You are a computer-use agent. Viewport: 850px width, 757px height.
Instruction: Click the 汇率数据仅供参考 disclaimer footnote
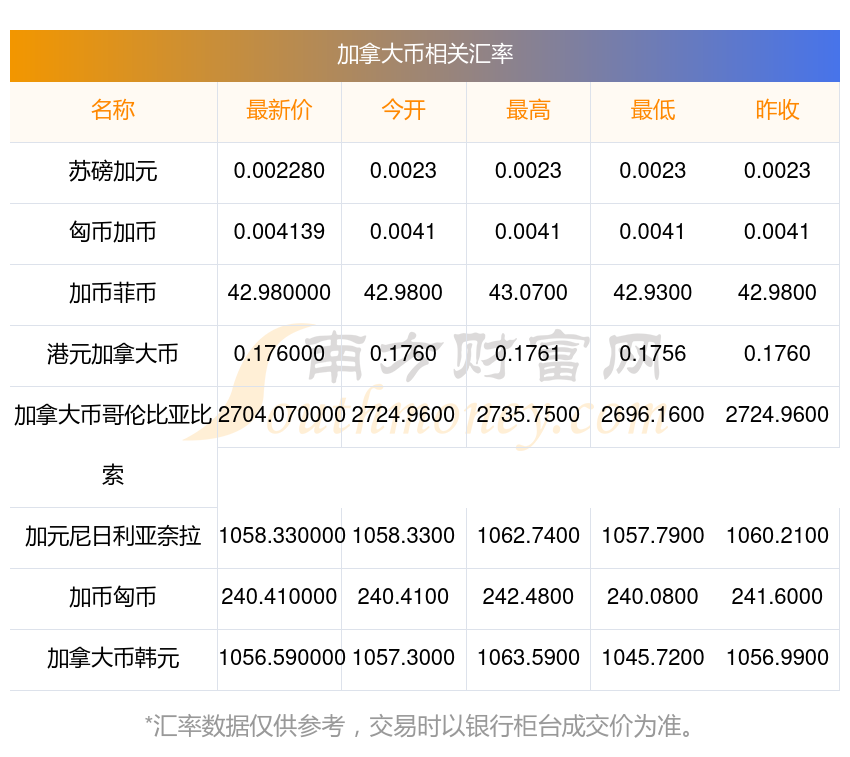(425, 725)
